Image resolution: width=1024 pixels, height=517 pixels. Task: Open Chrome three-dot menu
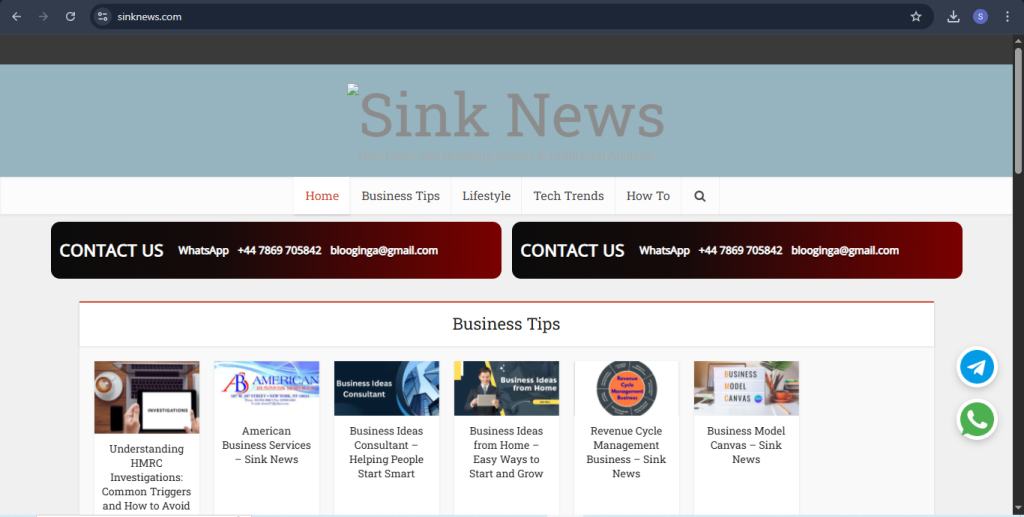click(1007, 16)
